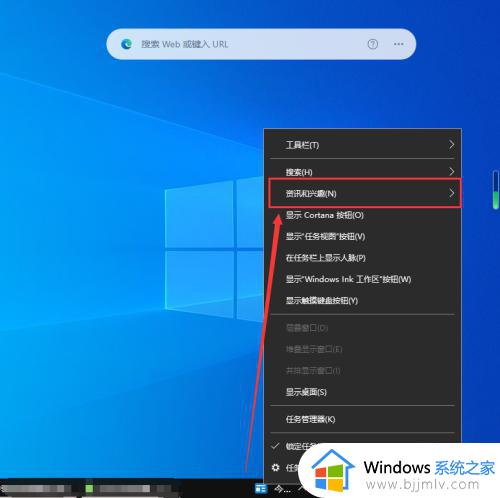Open 任务管理器(K) from context menu
This screenshot has width=500, height=498.
tap(362, 419)
